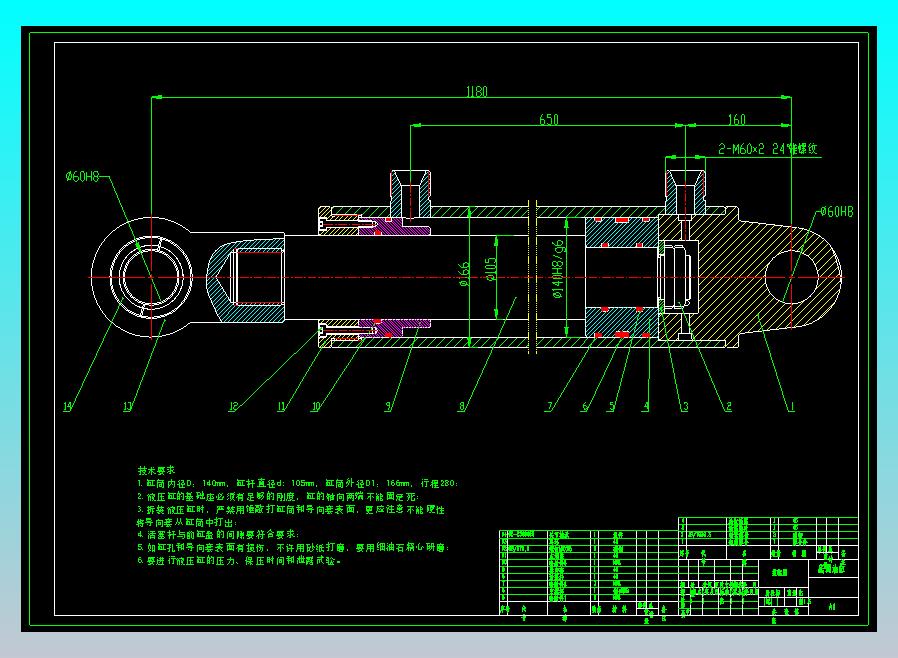Click part balloon number 4

tap(645, 407)
